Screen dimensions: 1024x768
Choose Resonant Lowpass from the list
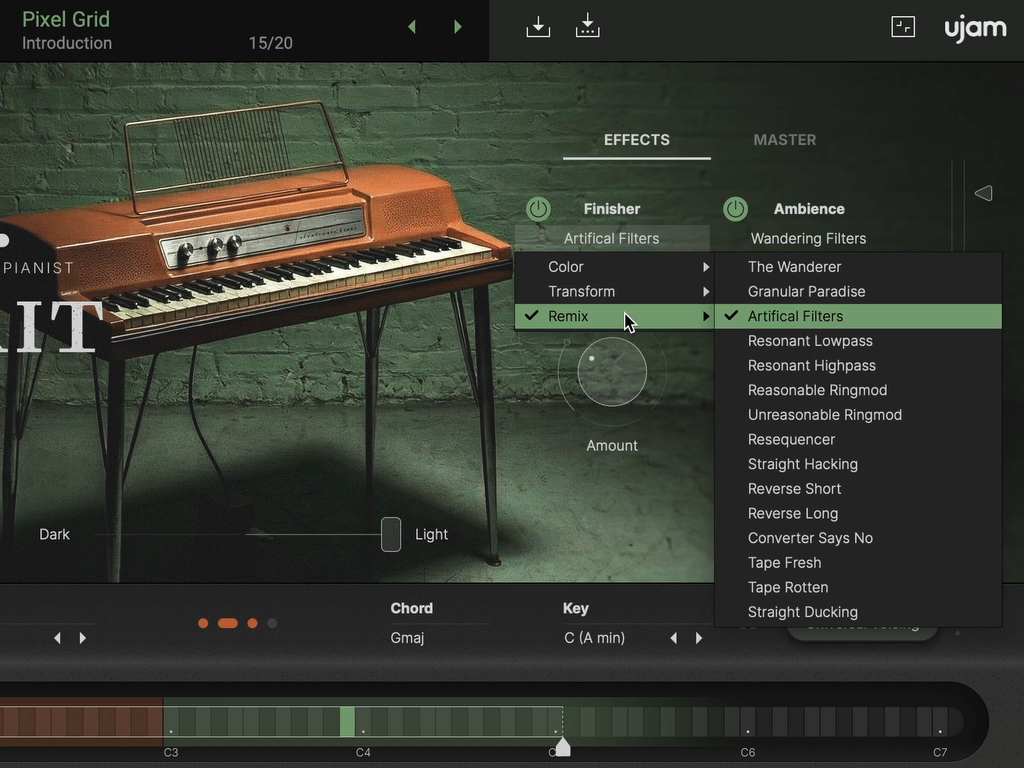858,341
